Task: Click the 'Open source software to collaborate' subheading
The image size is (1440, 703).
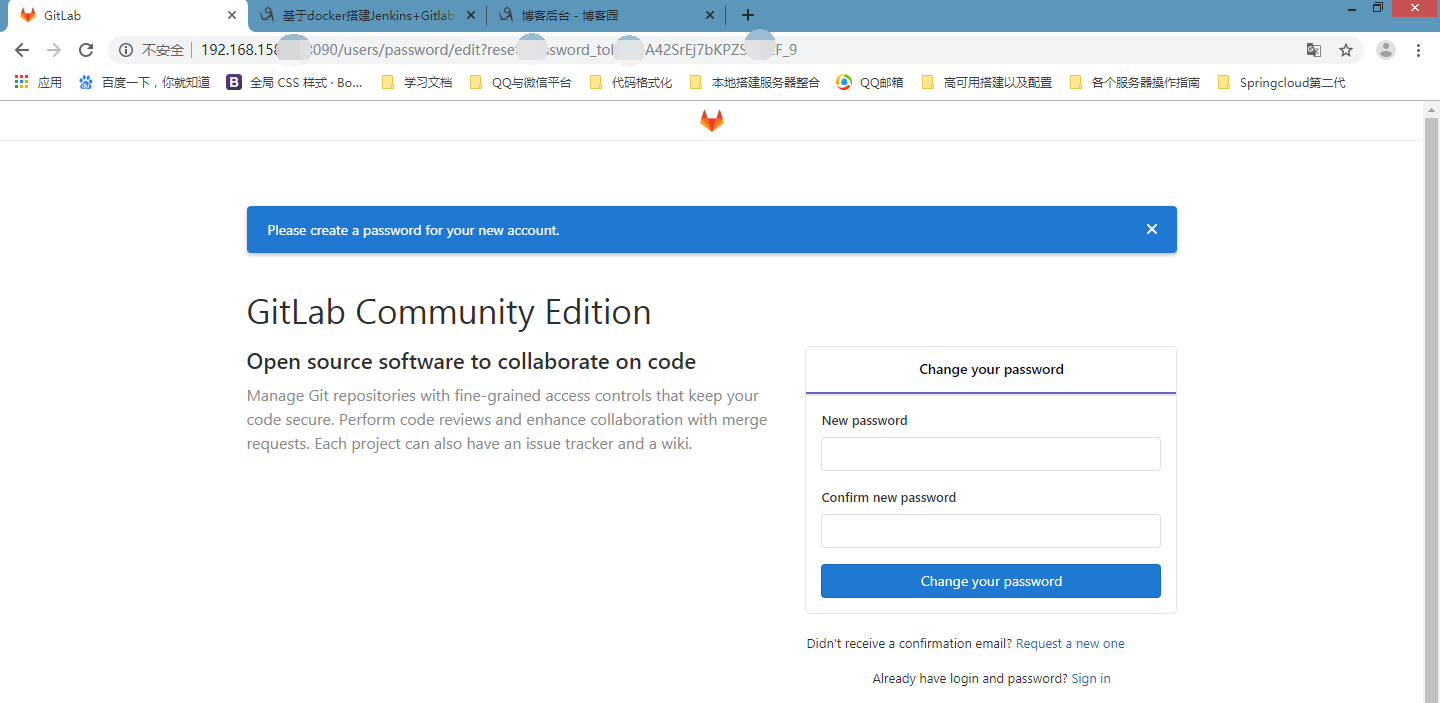Action: 471,362
